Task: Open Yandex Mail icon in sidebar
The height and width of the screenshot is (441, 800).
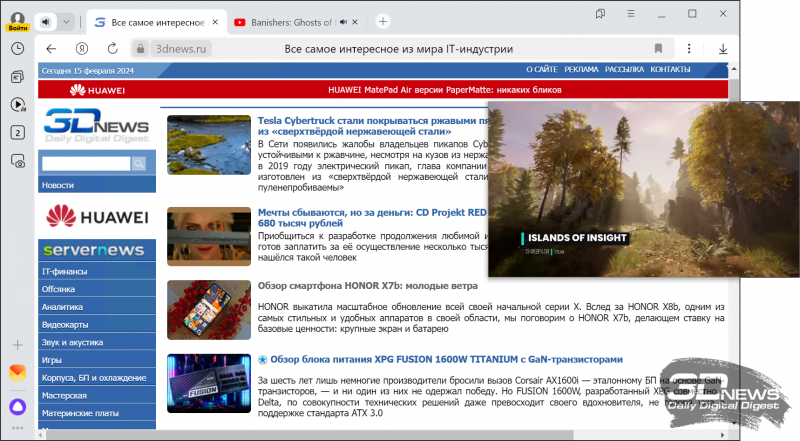Action: (x=18, y=373)
